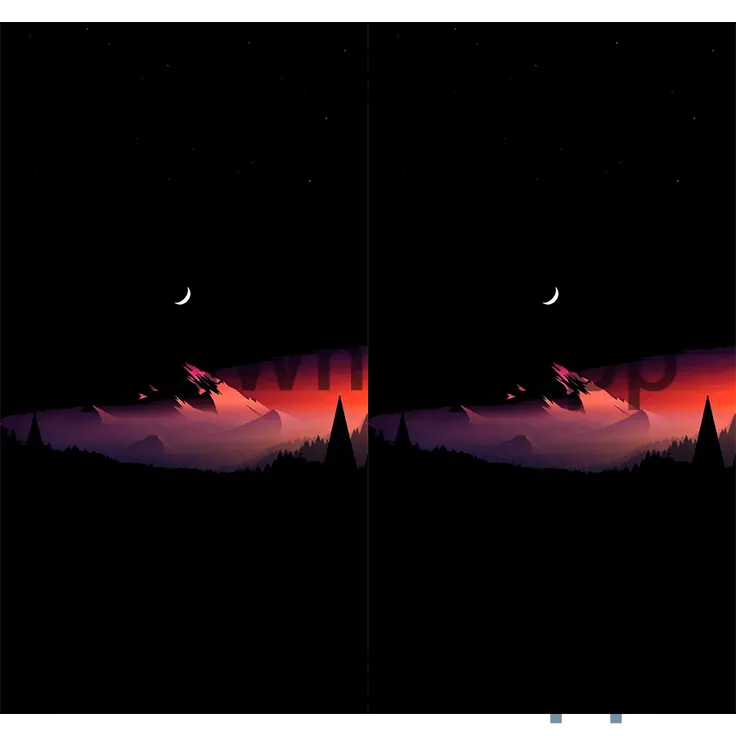Image resolution: width=736 pixels, height=736 pixels.
Task: Click the small pine tree in right panel
Action: click(402, 432)
